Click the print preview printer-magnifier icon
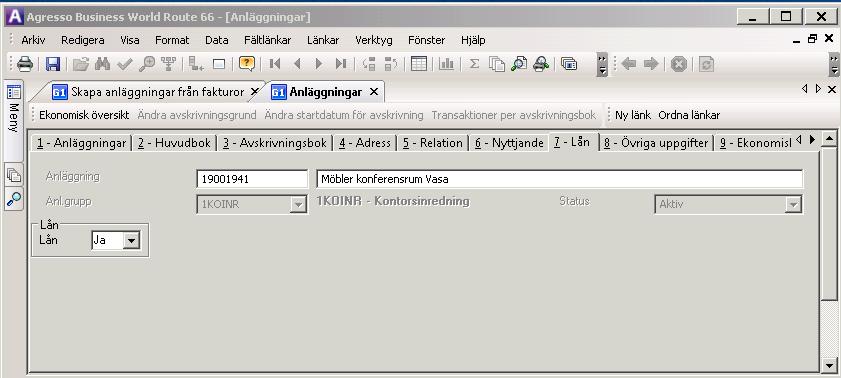This screenshot has width=841, height=378. [x=541, y=64]
